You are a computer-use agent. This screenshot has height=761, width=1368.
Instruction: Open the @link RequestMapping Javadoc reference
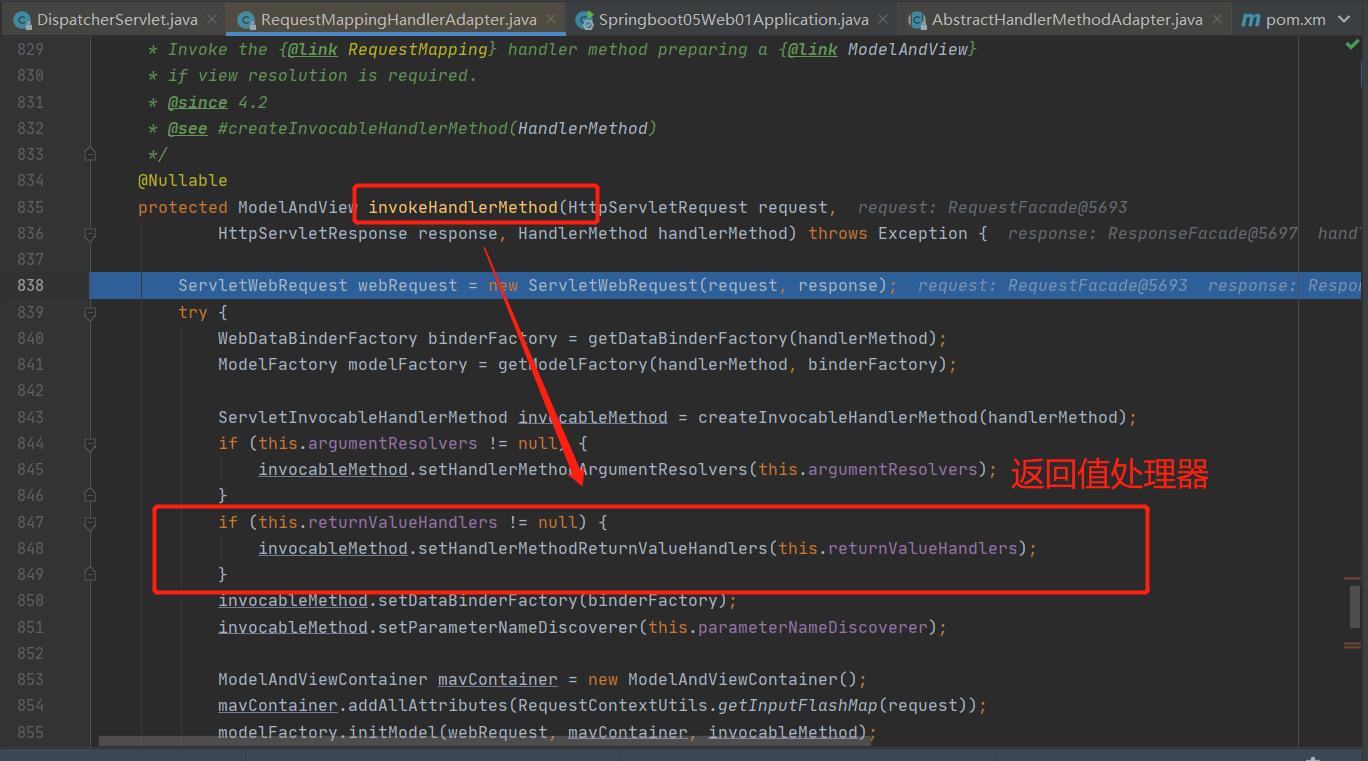[x=420, y=49]
